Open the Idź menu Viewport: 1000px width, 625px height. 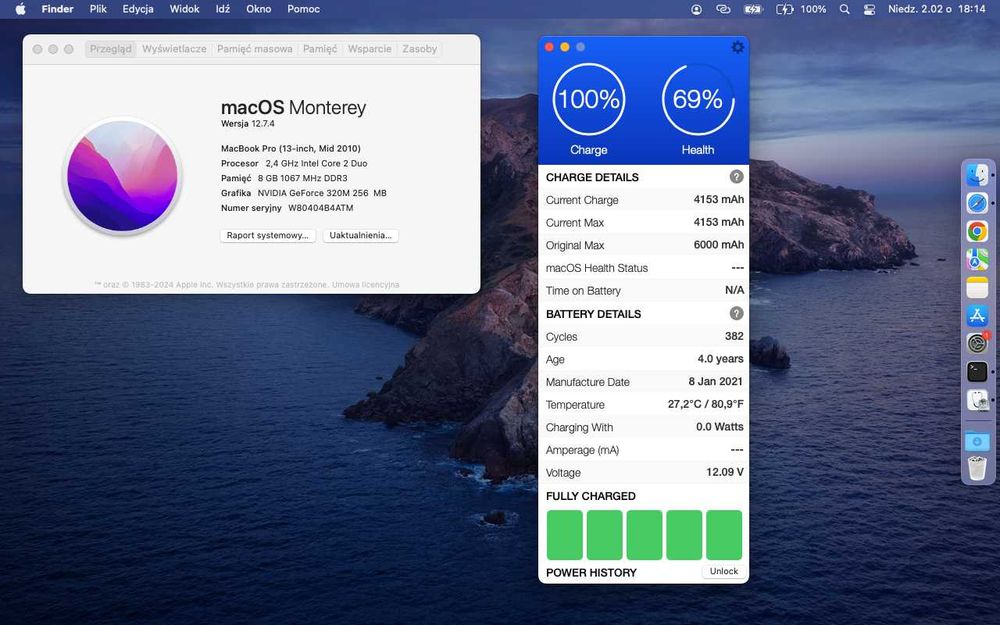(x=223, y=9)
